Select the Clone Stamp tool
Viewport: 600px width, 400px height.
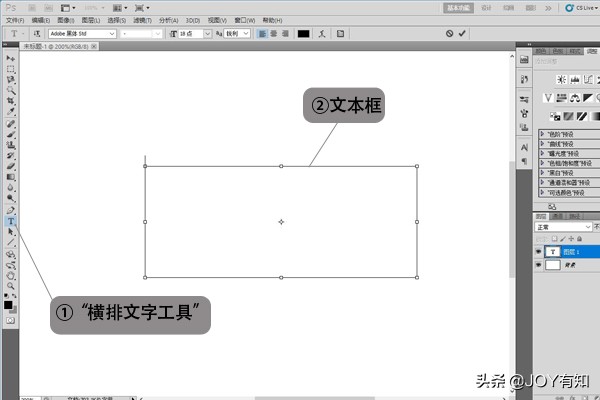(10, 145)
